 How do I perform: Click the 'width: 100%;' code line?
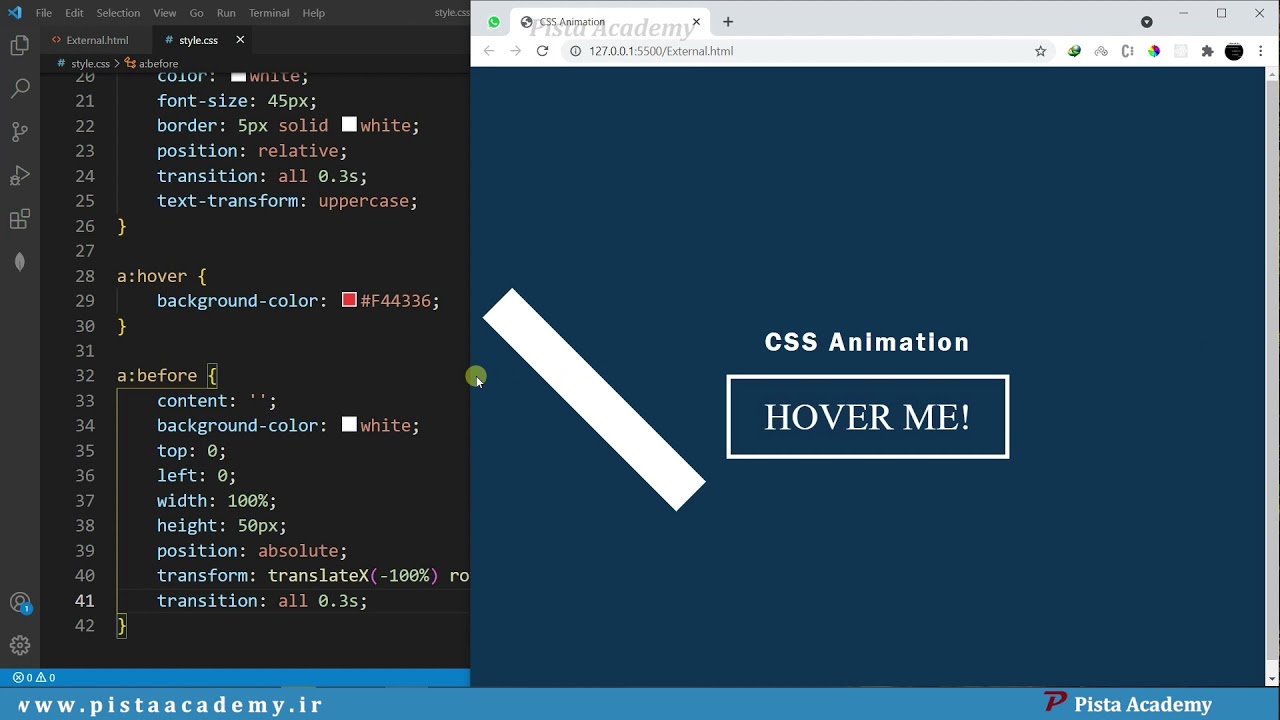(217, 501)
